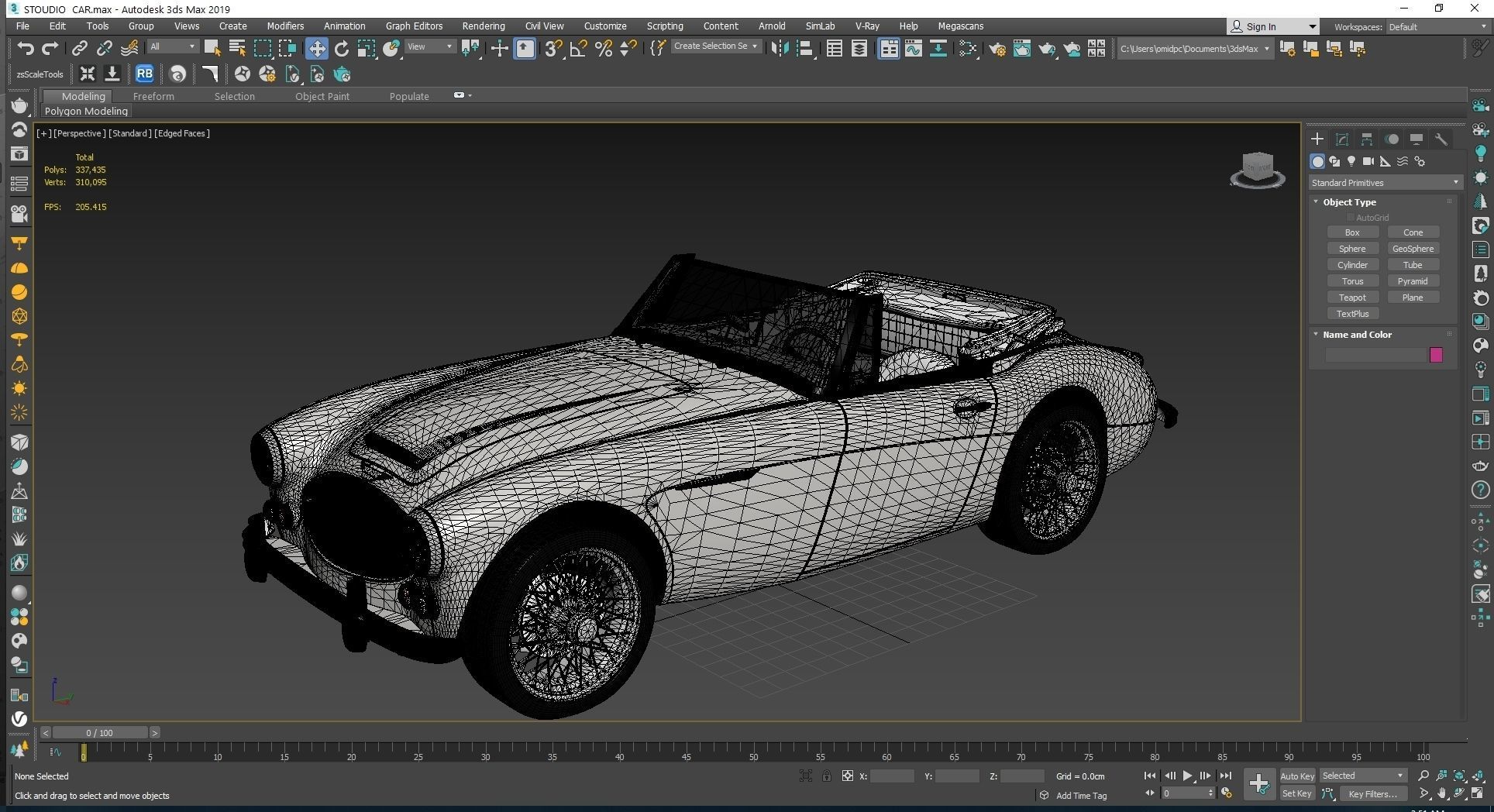
Task: Open the Create command panel tab
Action: click(x=1317, y=139)
